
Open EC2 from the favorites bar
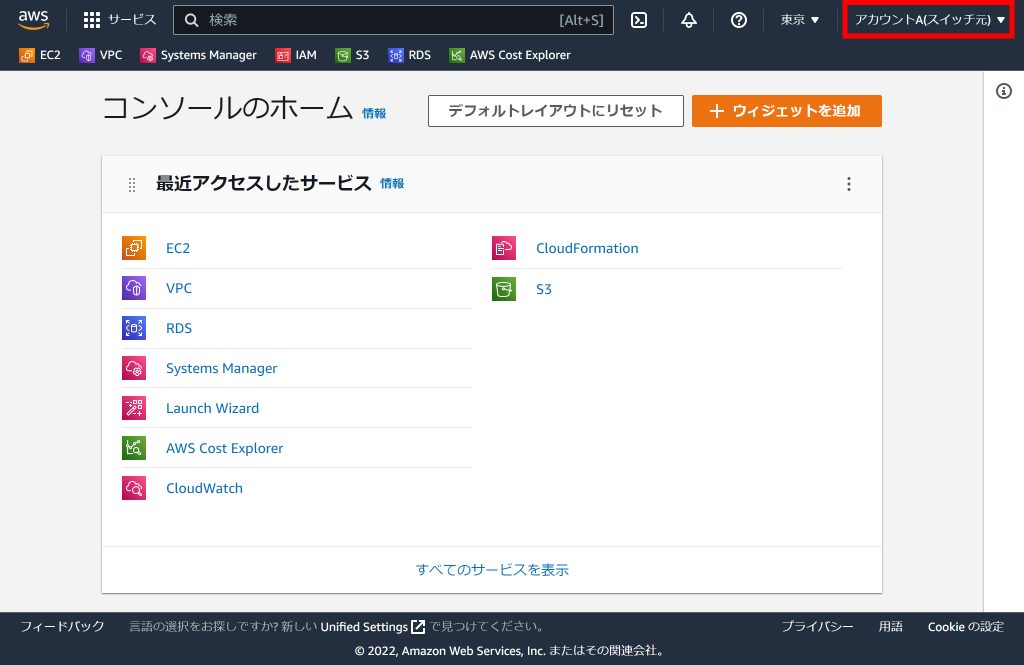coord(40,56)
